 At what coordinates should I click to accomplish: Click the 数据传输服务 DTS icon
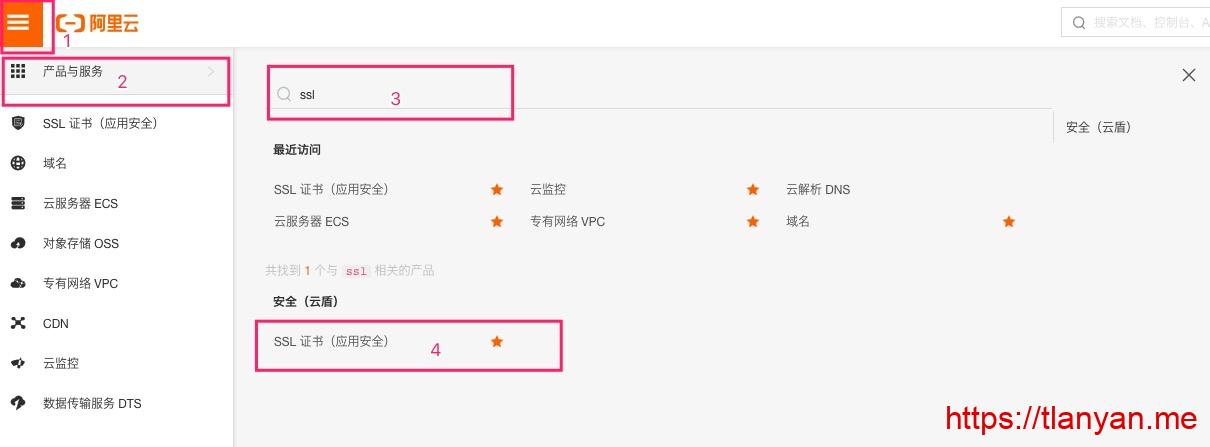18,403
